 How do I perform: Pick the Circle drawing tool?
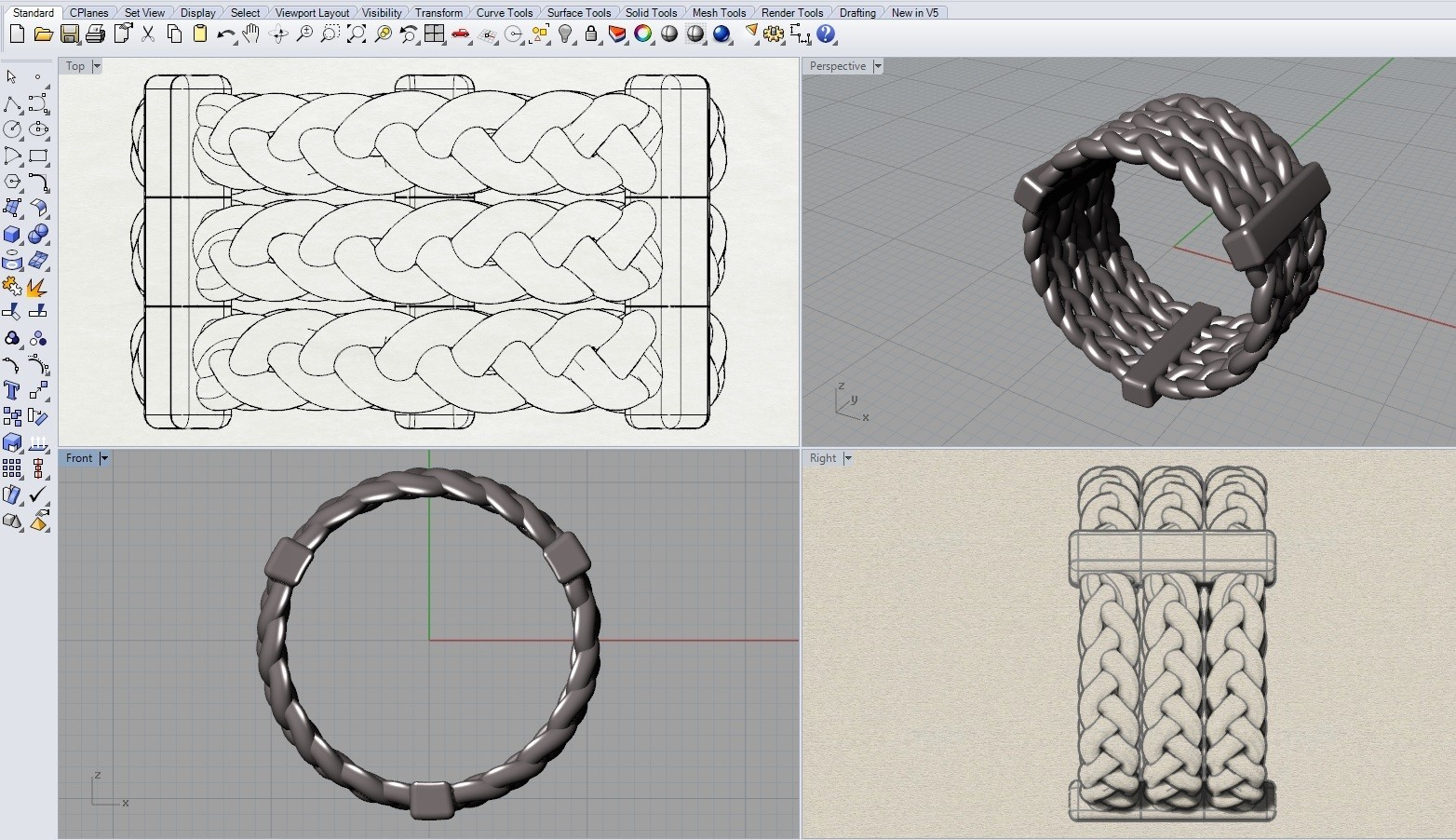(12, 129)
